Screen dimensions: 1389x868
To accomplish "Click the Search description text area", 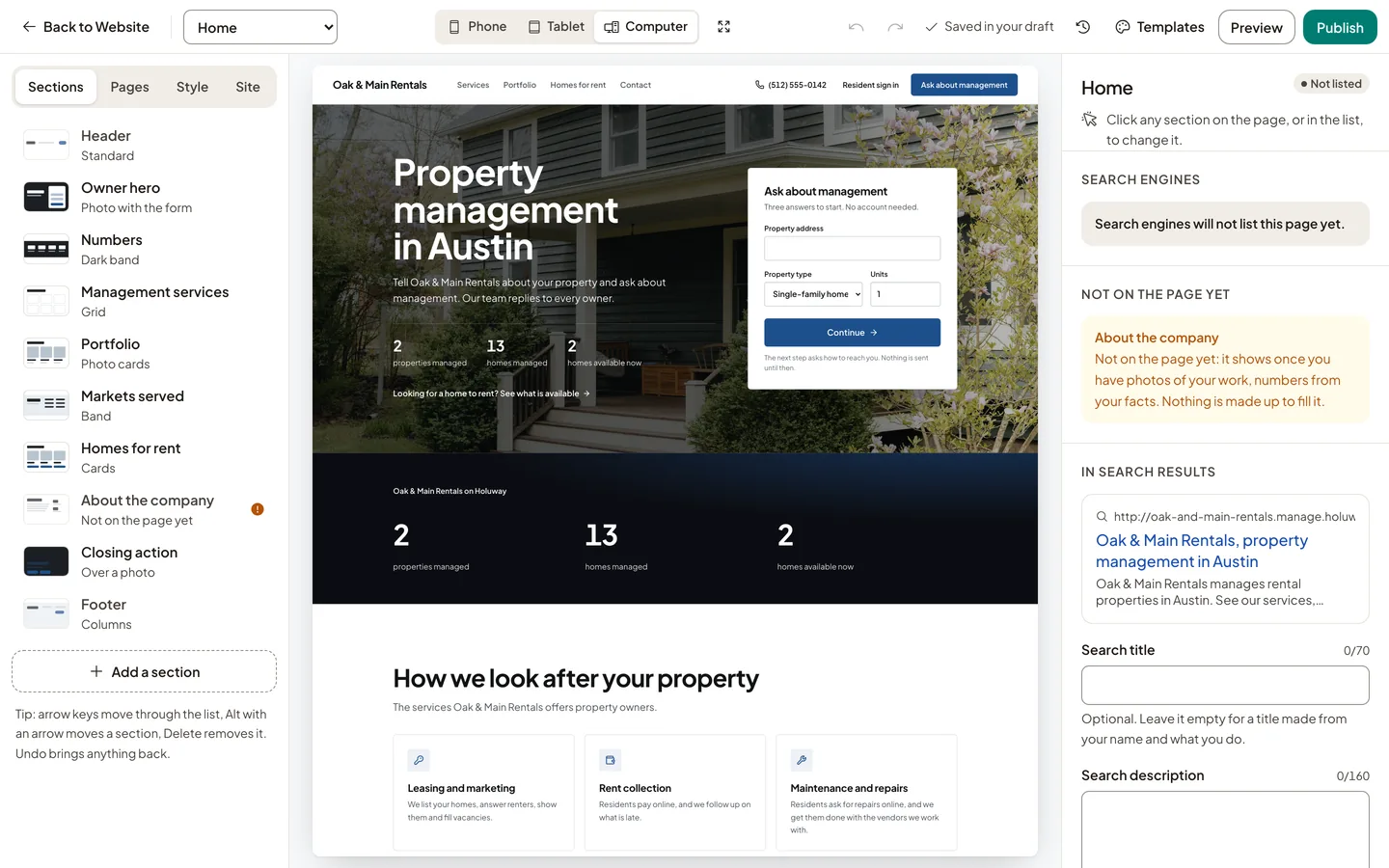I will (1225, 829).
